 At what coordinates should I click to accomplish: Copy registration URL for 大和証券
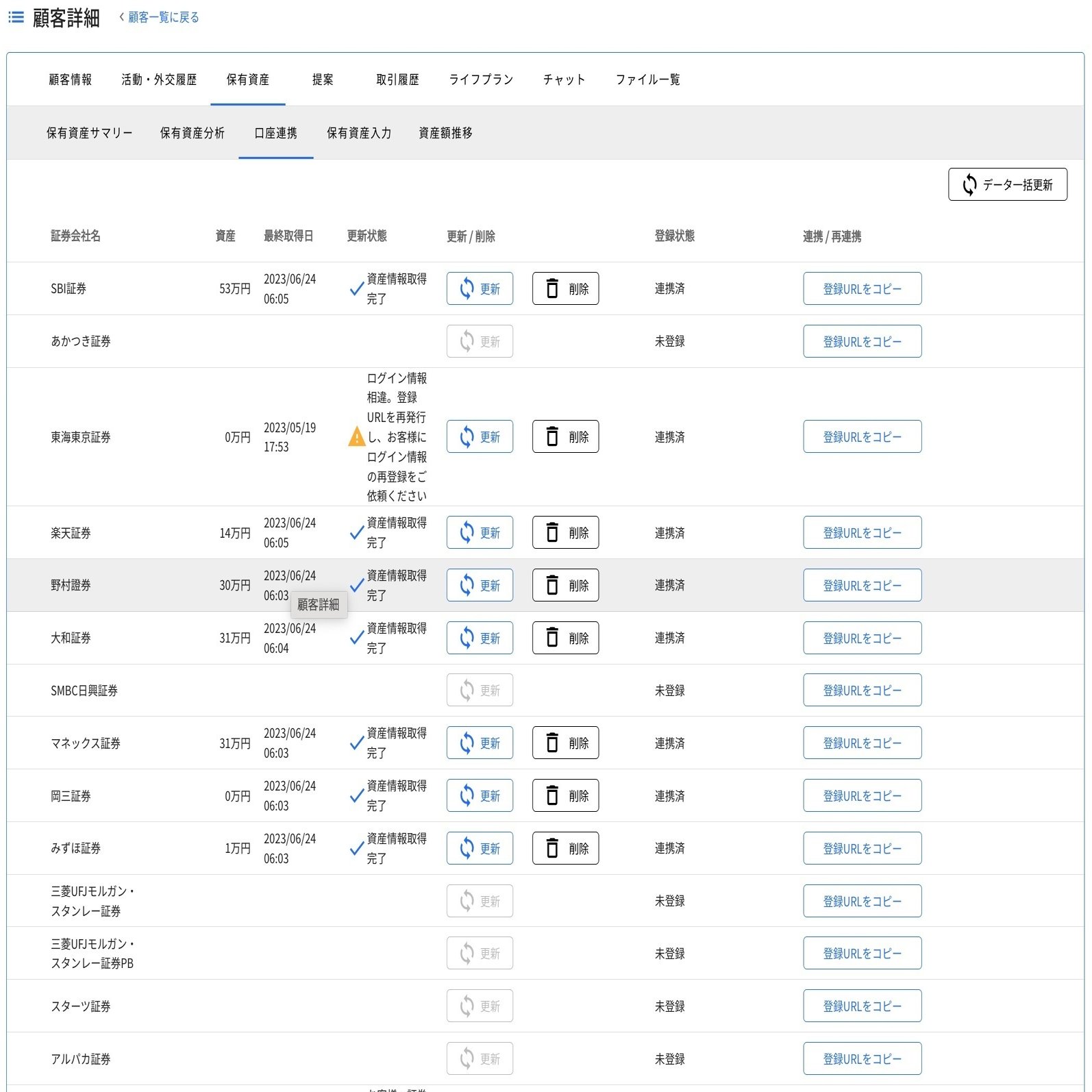click(862, 638)
